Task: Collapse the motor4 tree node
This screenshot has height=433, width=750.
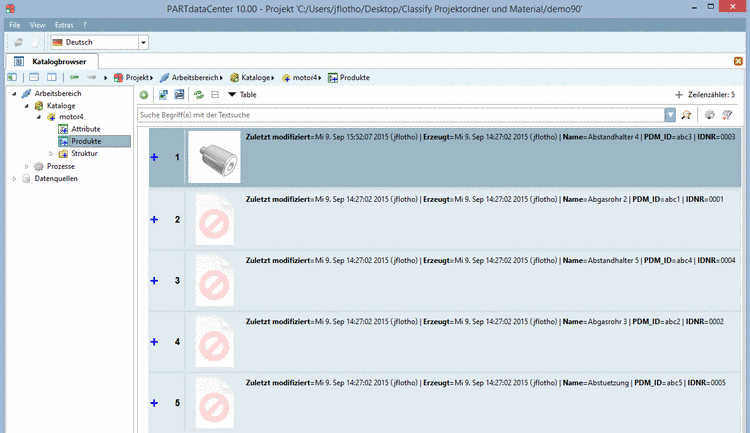Action: pyautogui.click(x=39, y=117)
